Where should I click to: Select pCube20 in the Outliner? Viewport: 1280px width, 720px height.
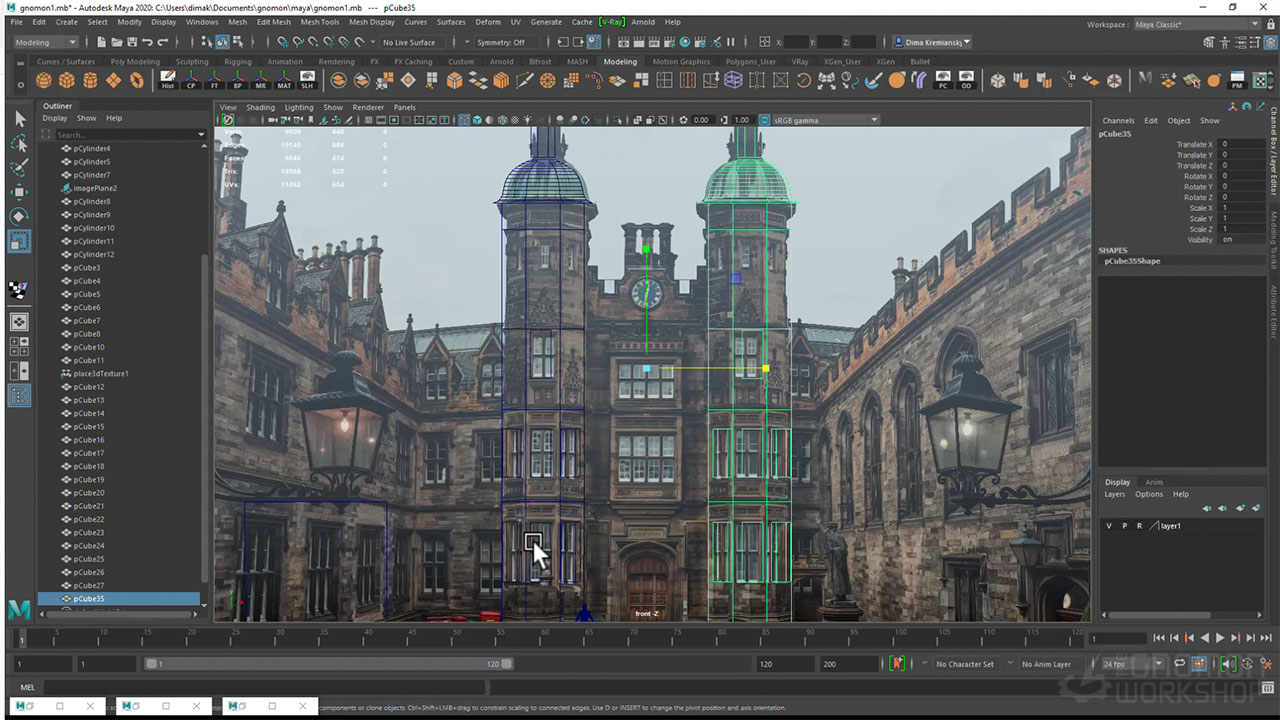tap(89, 493)
